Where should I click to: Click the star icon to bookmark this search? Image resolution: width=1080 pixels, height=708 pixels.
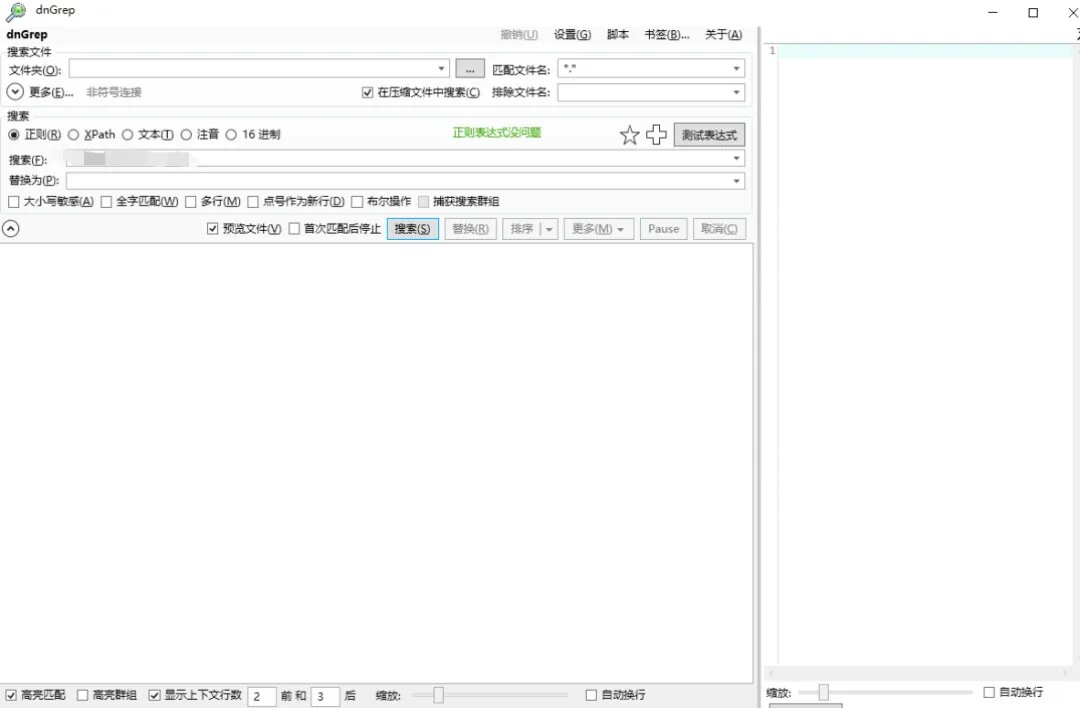click(x=629, y=134)
